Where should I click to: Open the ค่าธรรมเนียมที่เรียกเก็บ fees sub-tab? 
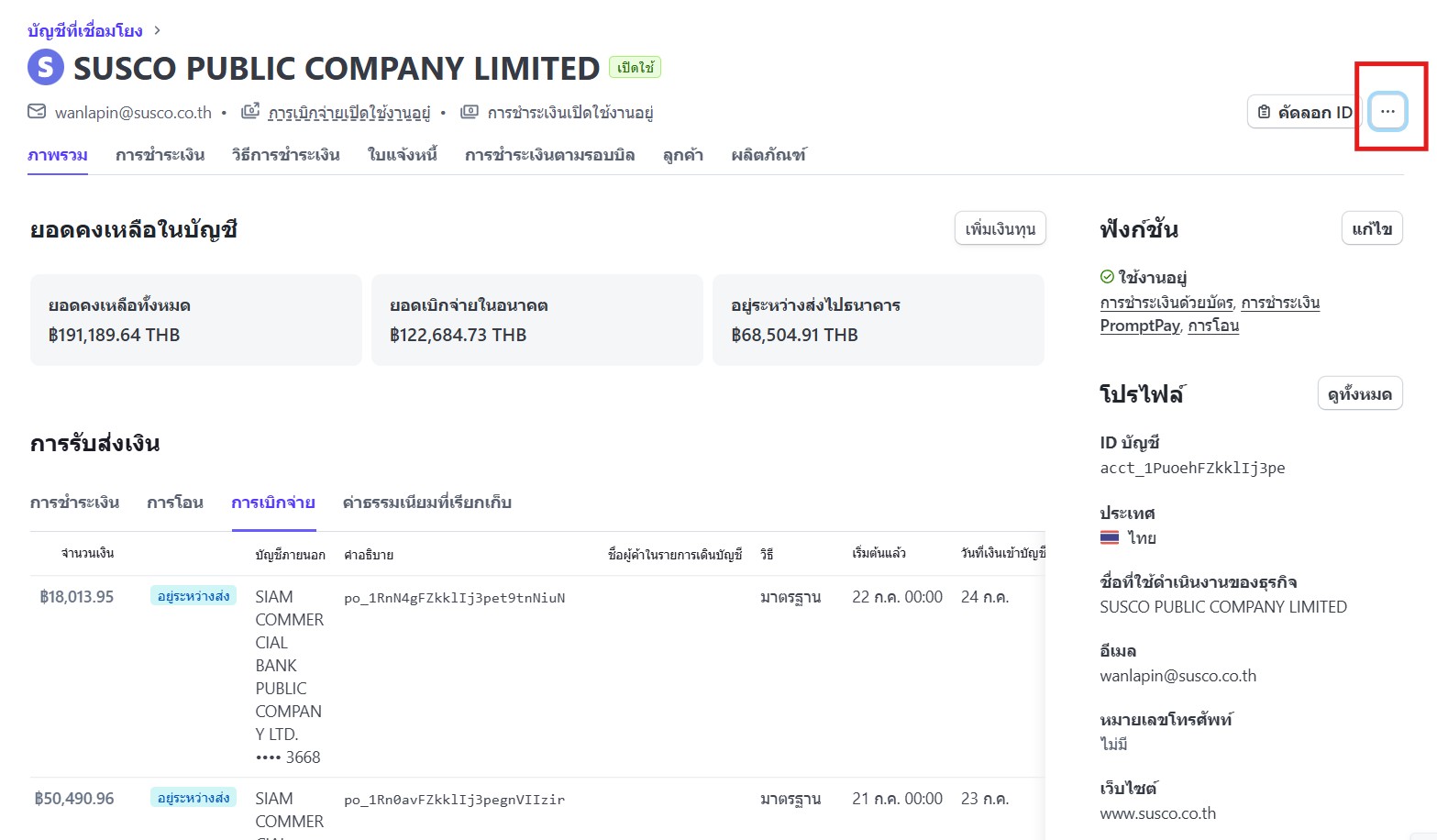426,503
